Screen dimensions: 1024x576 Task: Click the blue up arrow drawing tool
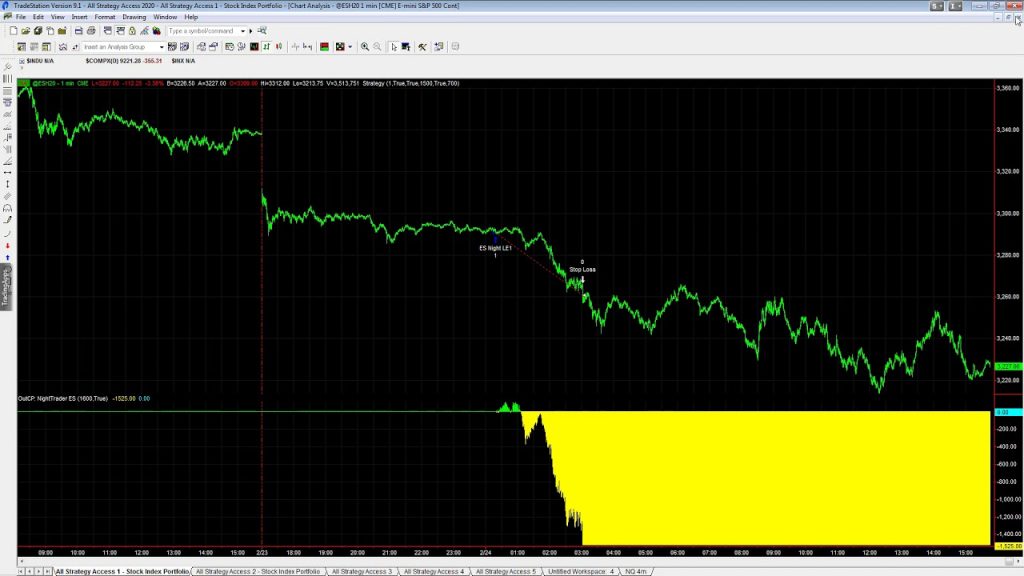click(8, 257)
